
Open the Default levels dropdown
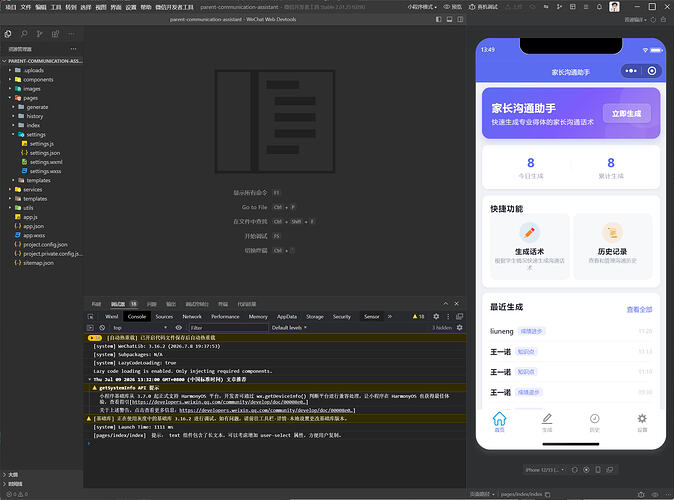tap(289, 328)
